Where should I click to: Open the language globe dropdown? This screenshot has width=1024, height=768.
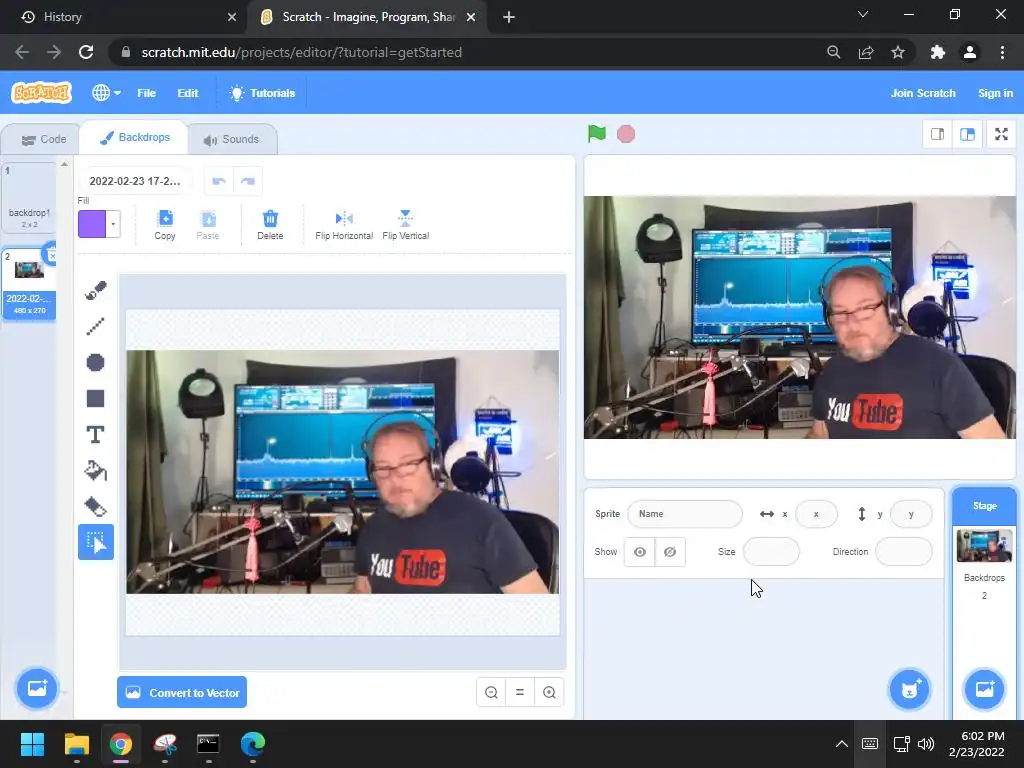[106, 93]
